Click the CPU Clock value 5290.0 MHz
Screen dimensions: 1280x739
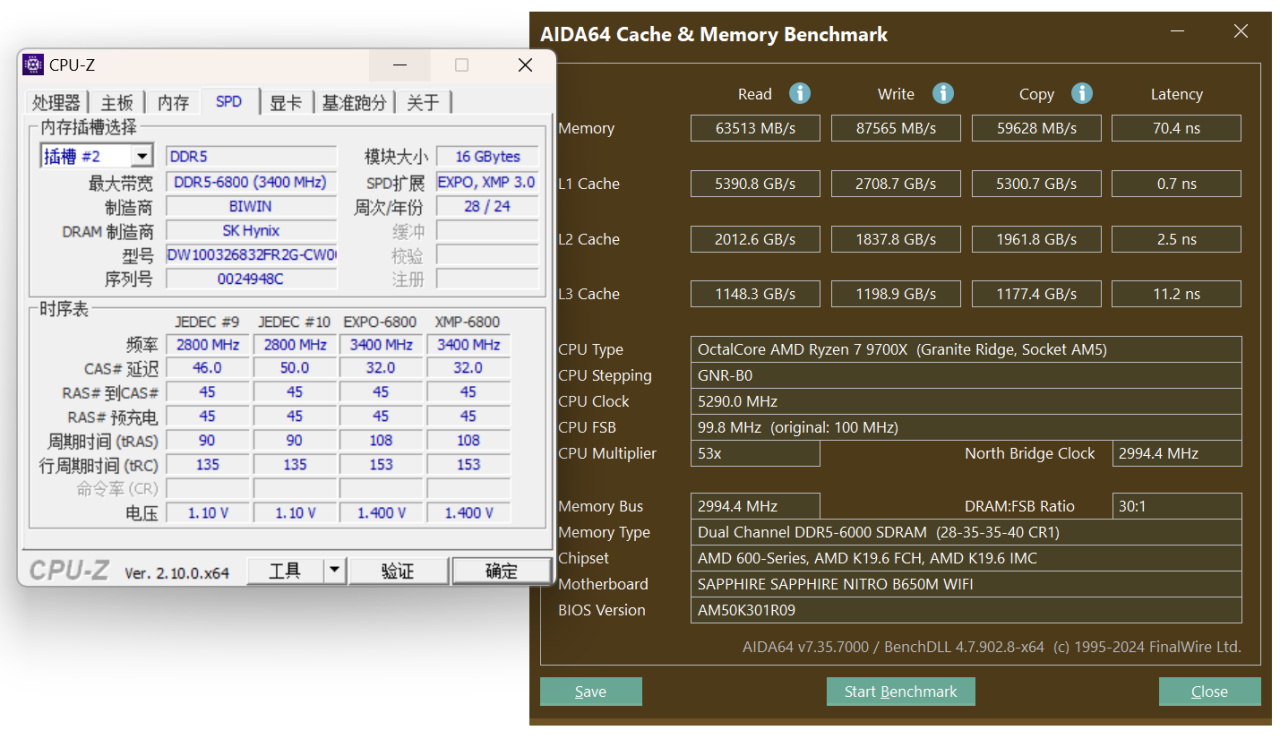point(966,401)
